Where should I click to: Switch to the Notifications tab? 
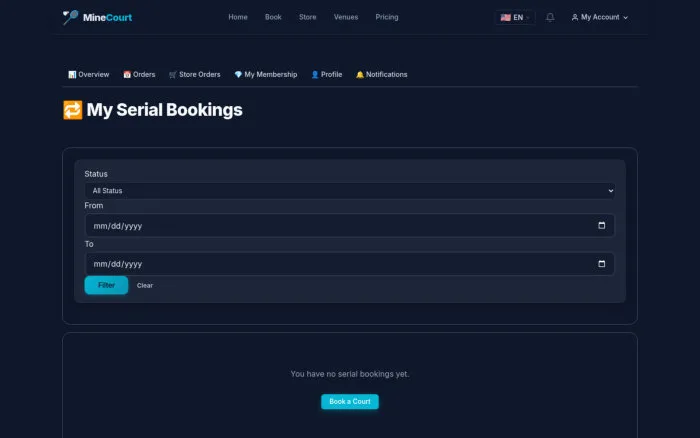[x=382, y=75]
